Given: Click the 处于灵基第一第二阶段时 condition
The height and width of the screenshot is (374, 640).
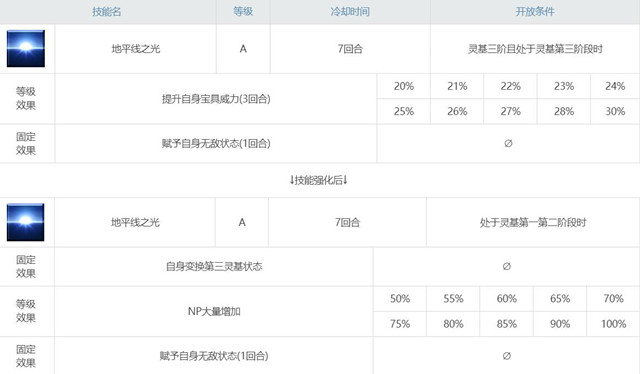Looking at the screenshot, I should pyautogui.click(x=533, y=223).
